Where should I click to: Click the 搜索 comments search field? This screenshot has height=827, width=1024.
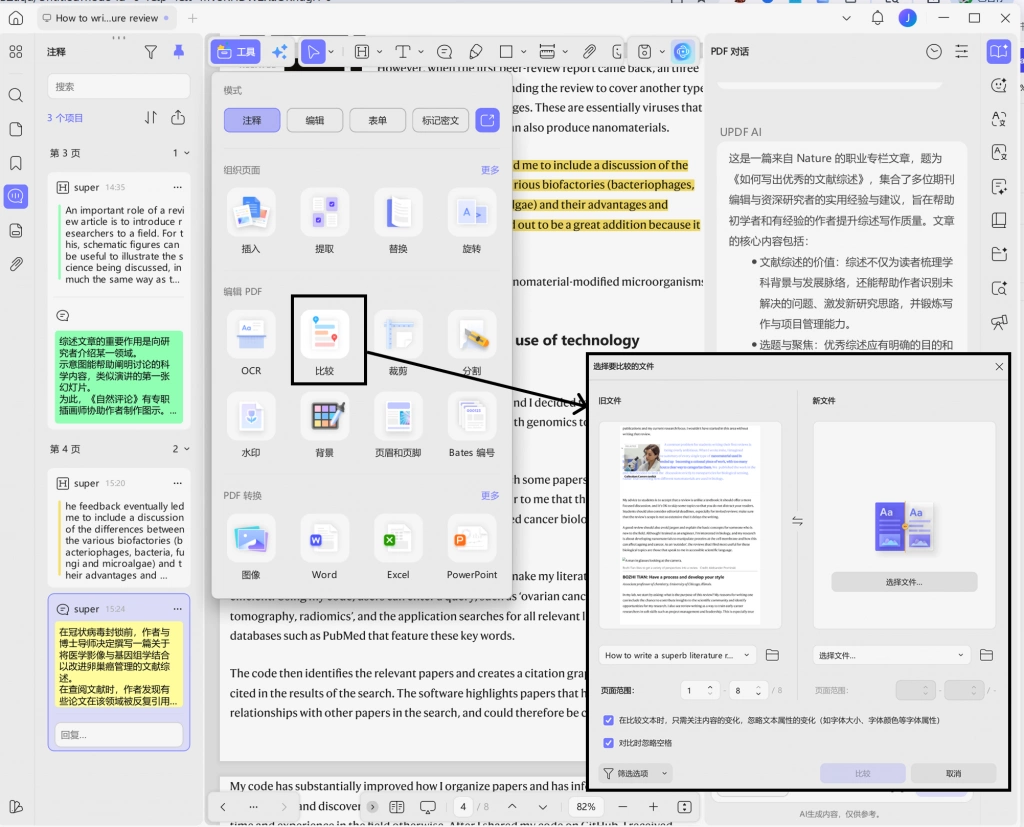pyautogui.click(x=119, y=86)
